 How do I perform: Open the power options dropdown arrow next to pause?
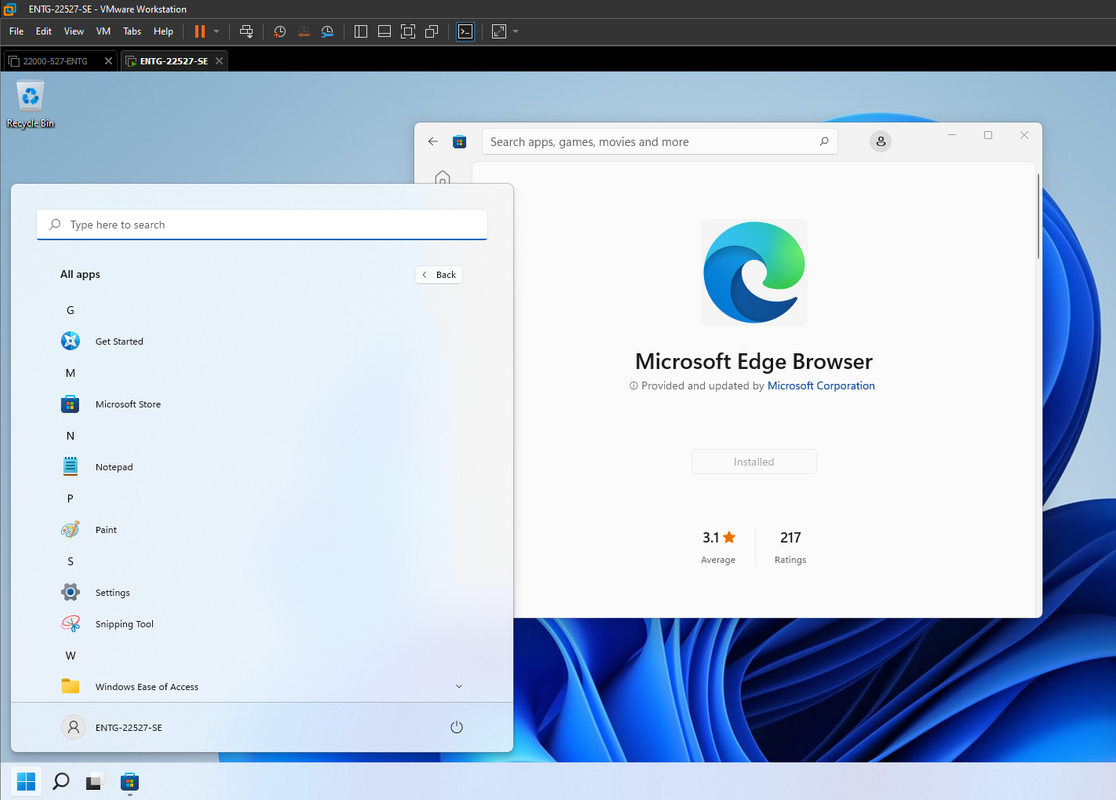point(216,31)
